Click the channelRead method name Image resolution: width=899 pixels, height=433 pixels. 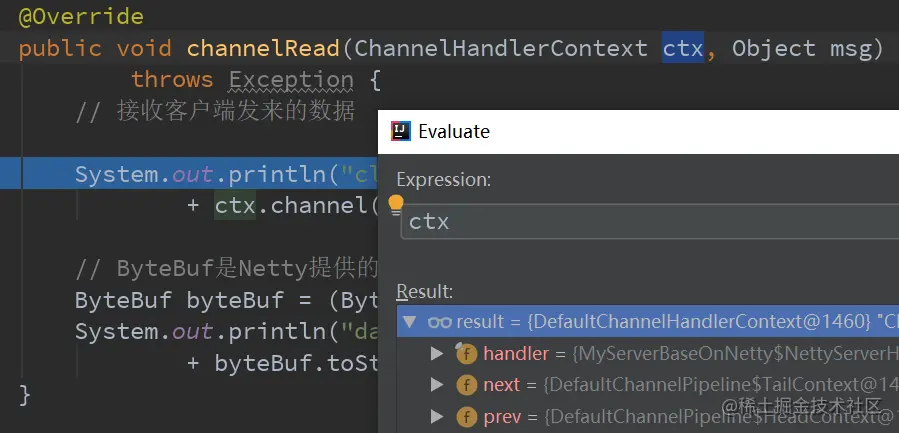point(263,48)
